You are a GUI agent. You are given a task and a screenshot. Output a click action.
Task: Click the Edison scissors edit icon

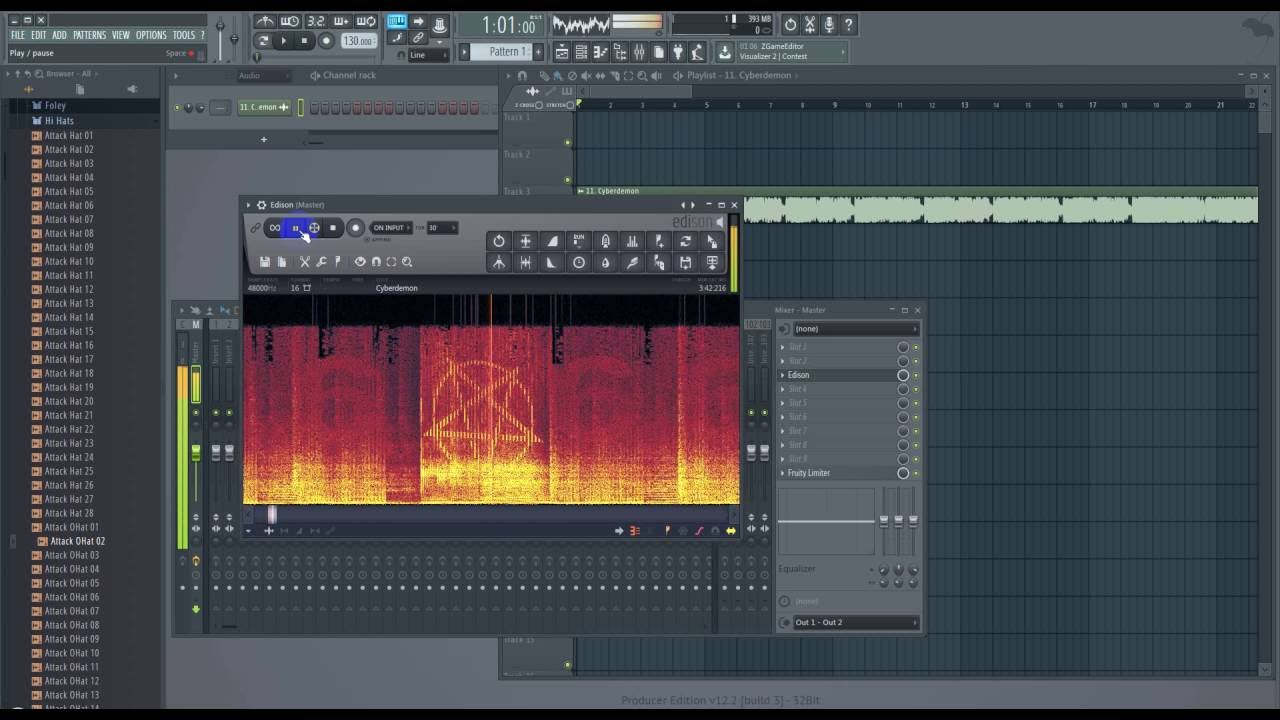[x=305, y=262]
